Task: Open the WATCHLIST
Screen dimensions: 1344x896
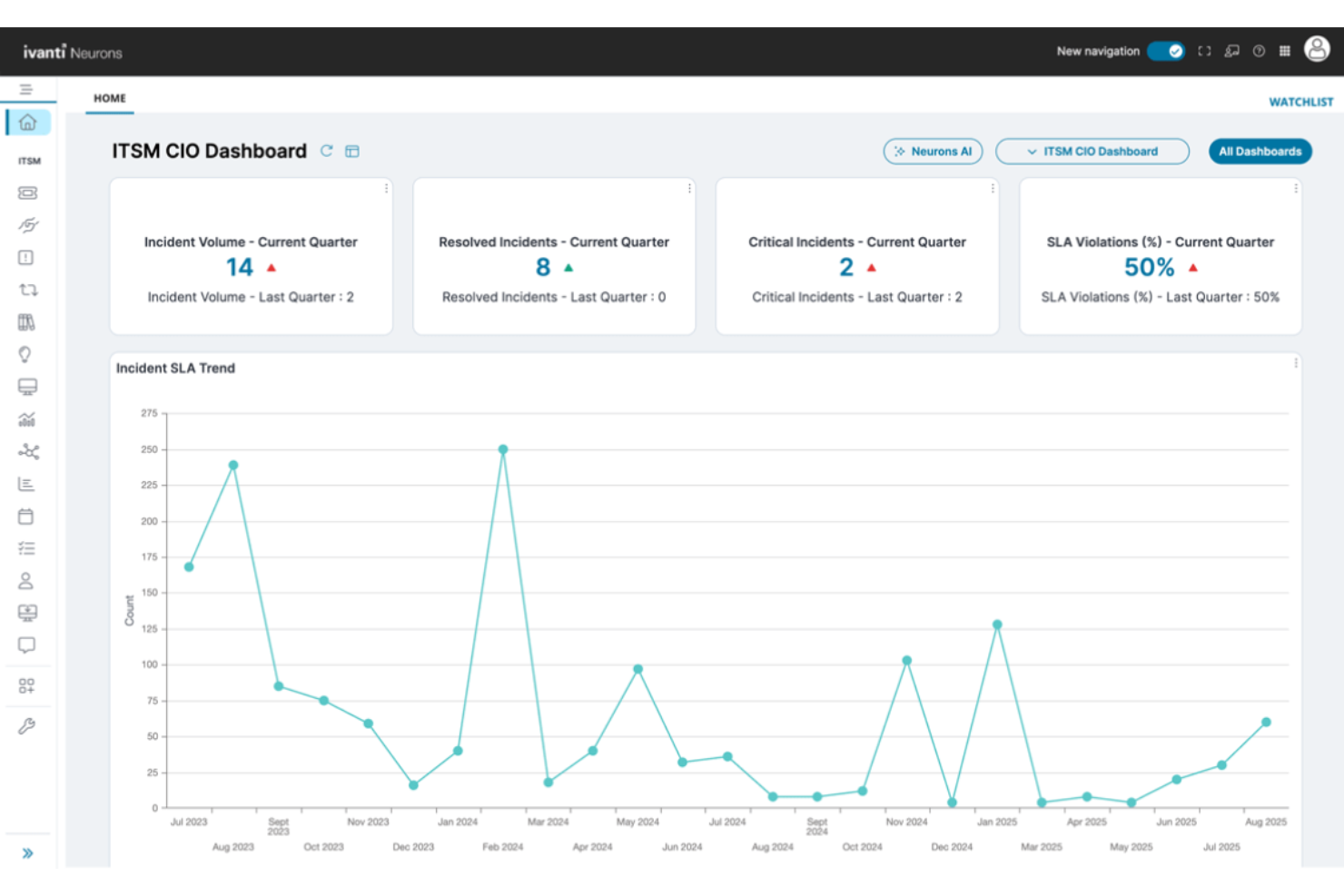Action: click(x=1302, y=102)
